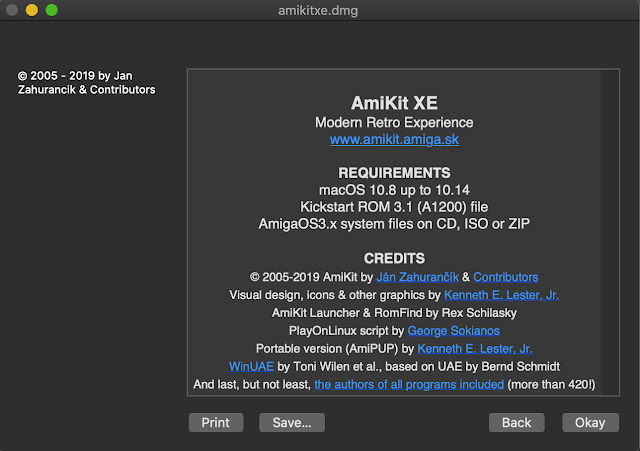
Task: Open the Ján Zahurančík link
Action: 418,277
